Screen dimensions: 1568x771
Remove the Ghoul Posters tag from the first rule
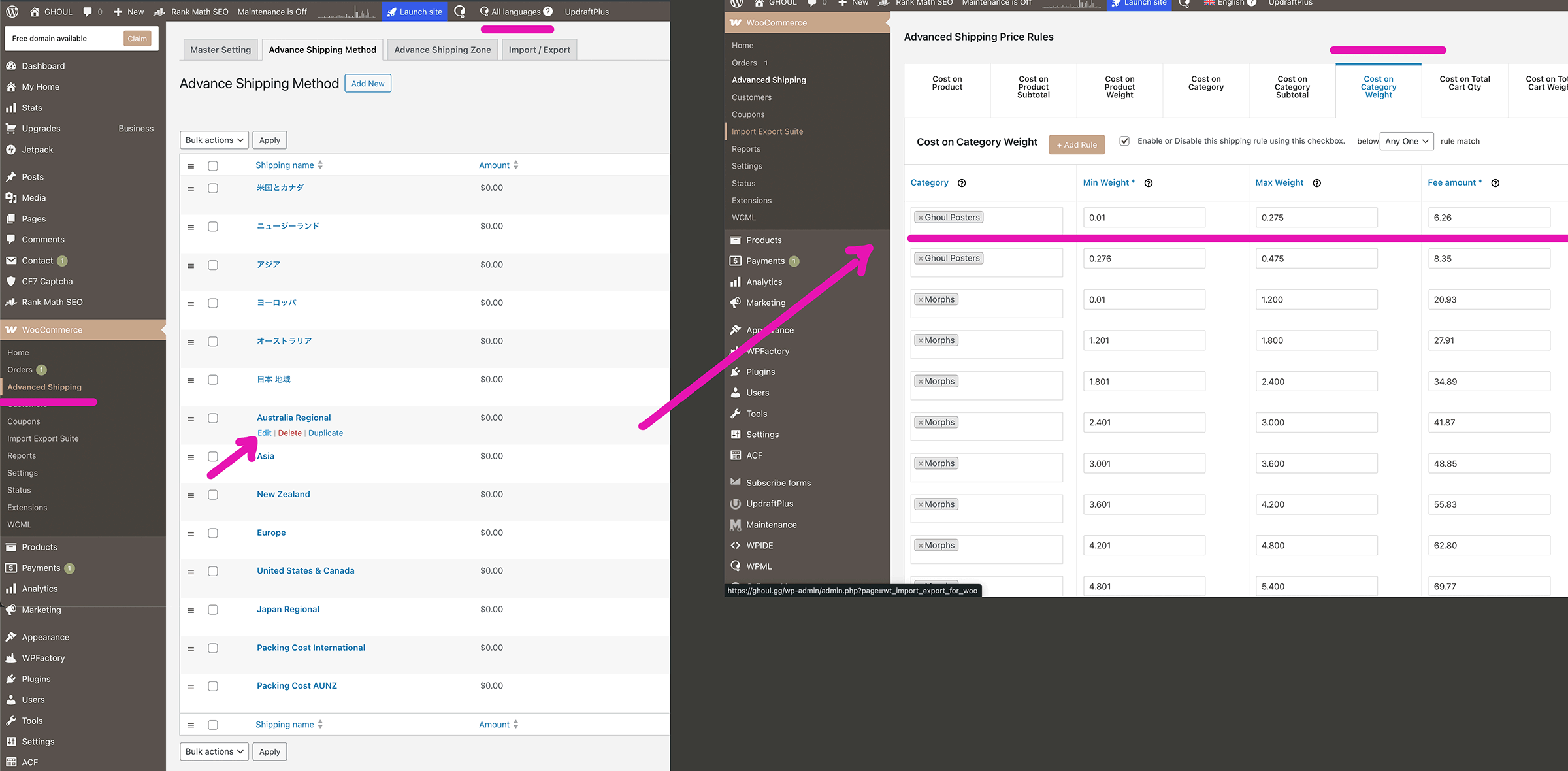[x=921, y=218]
